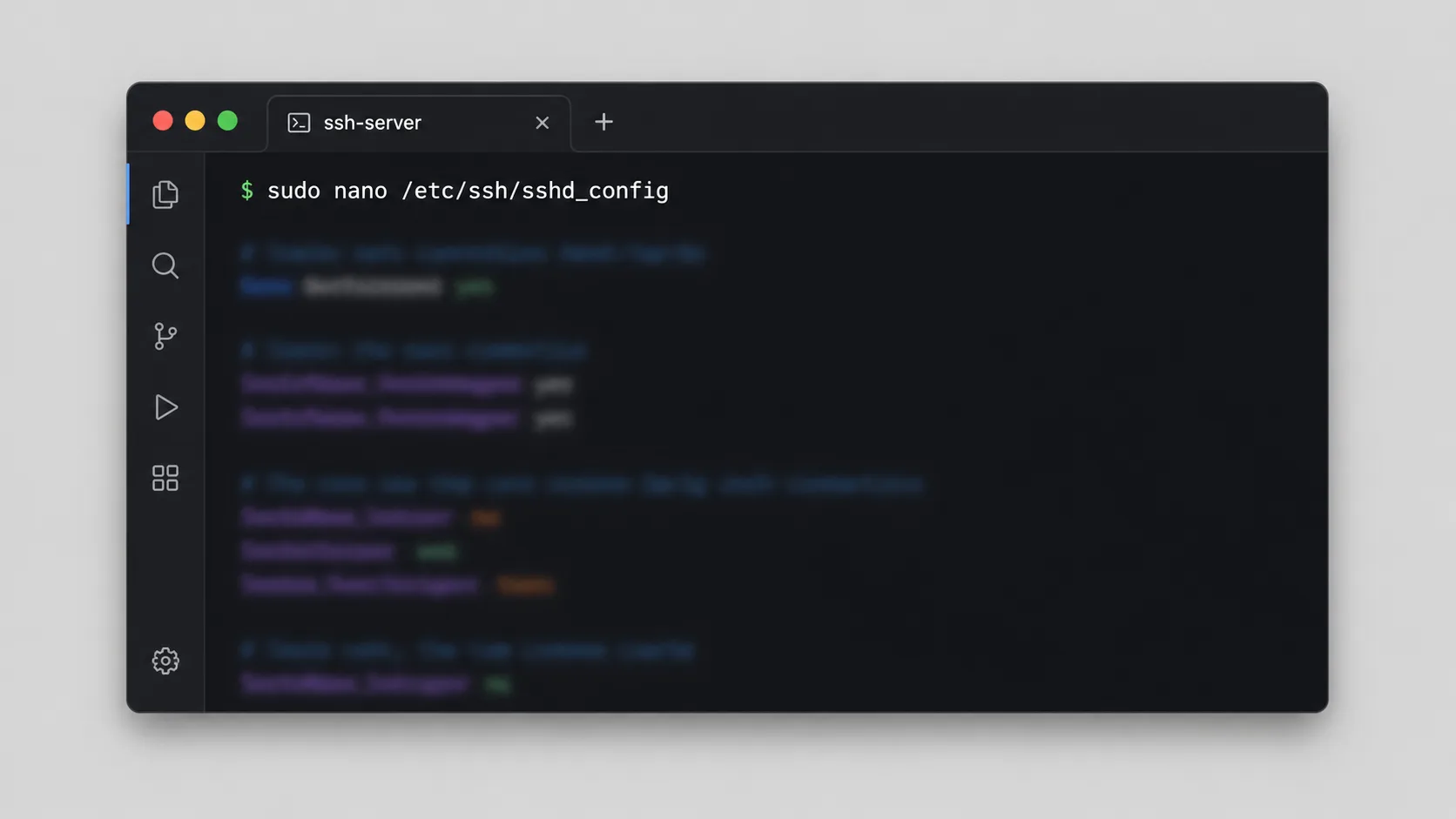Click the yellow minimize window button
This screenshot has height=819, width=1456.
[x=195, y=121]
